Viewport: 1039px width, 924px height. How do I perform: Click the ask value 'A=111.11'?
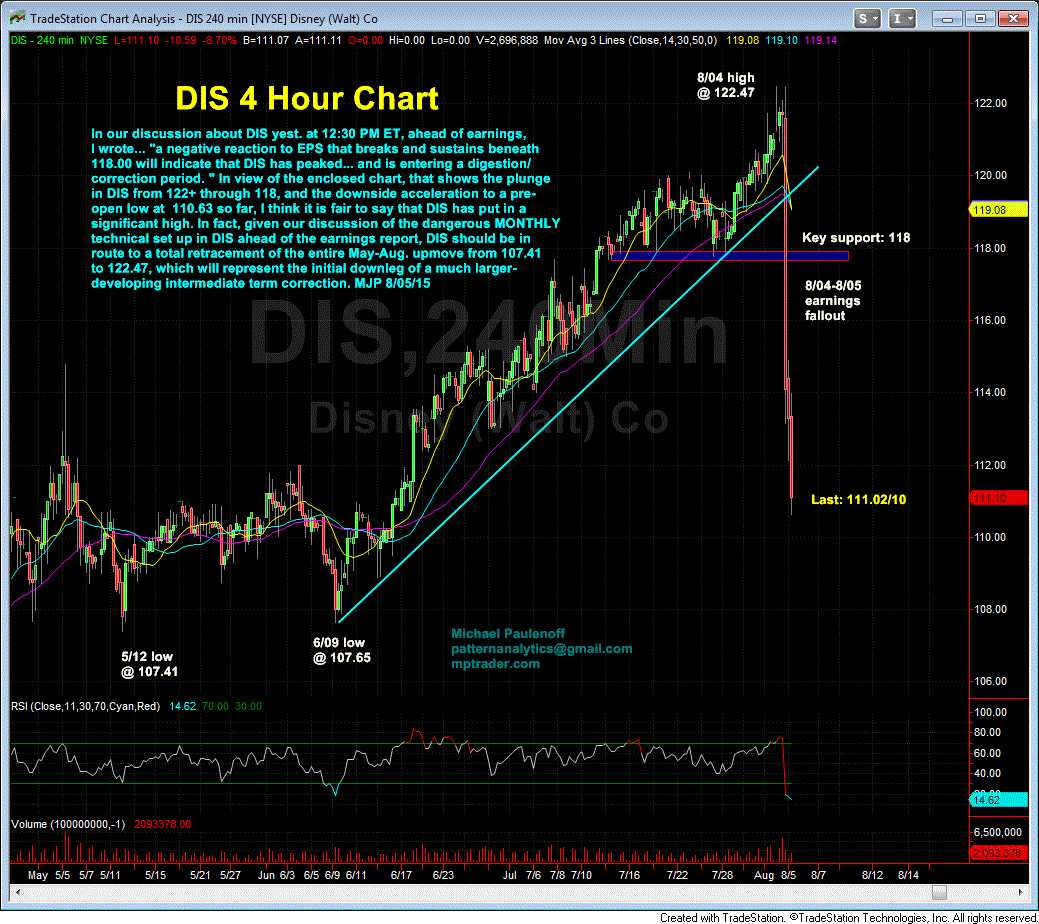tap(318, 40)
